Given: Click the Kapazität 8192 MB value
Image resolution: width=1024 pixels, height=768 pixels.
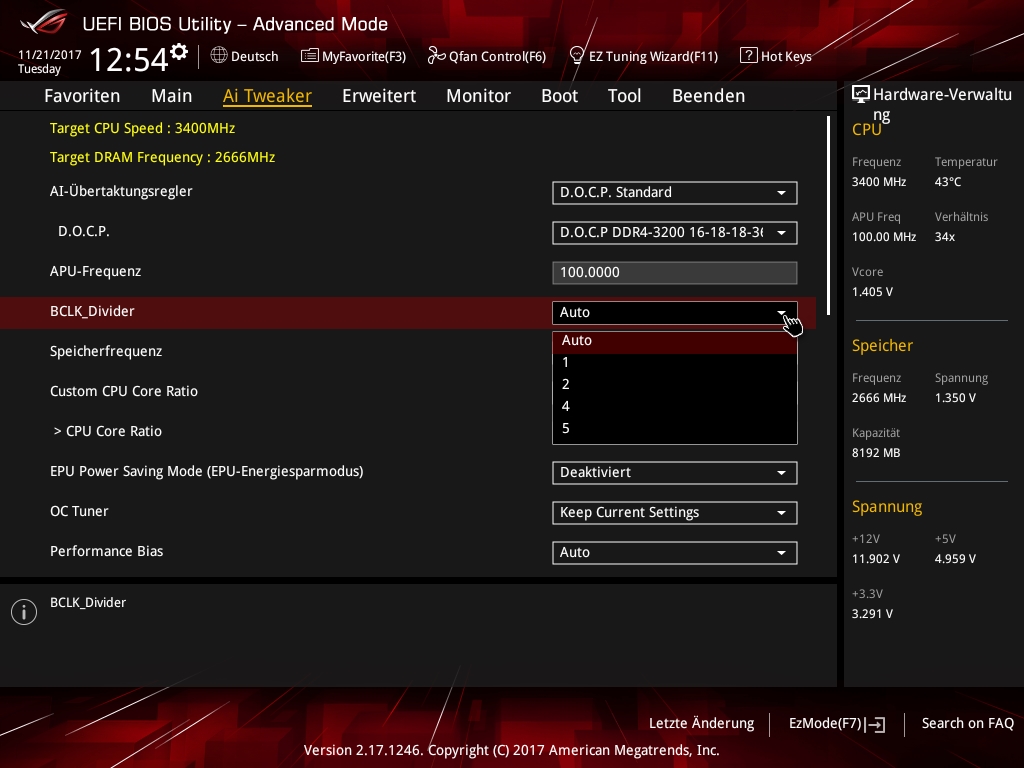Looking at the screenshot, I should pyautogui.click(x=876, y=453).
